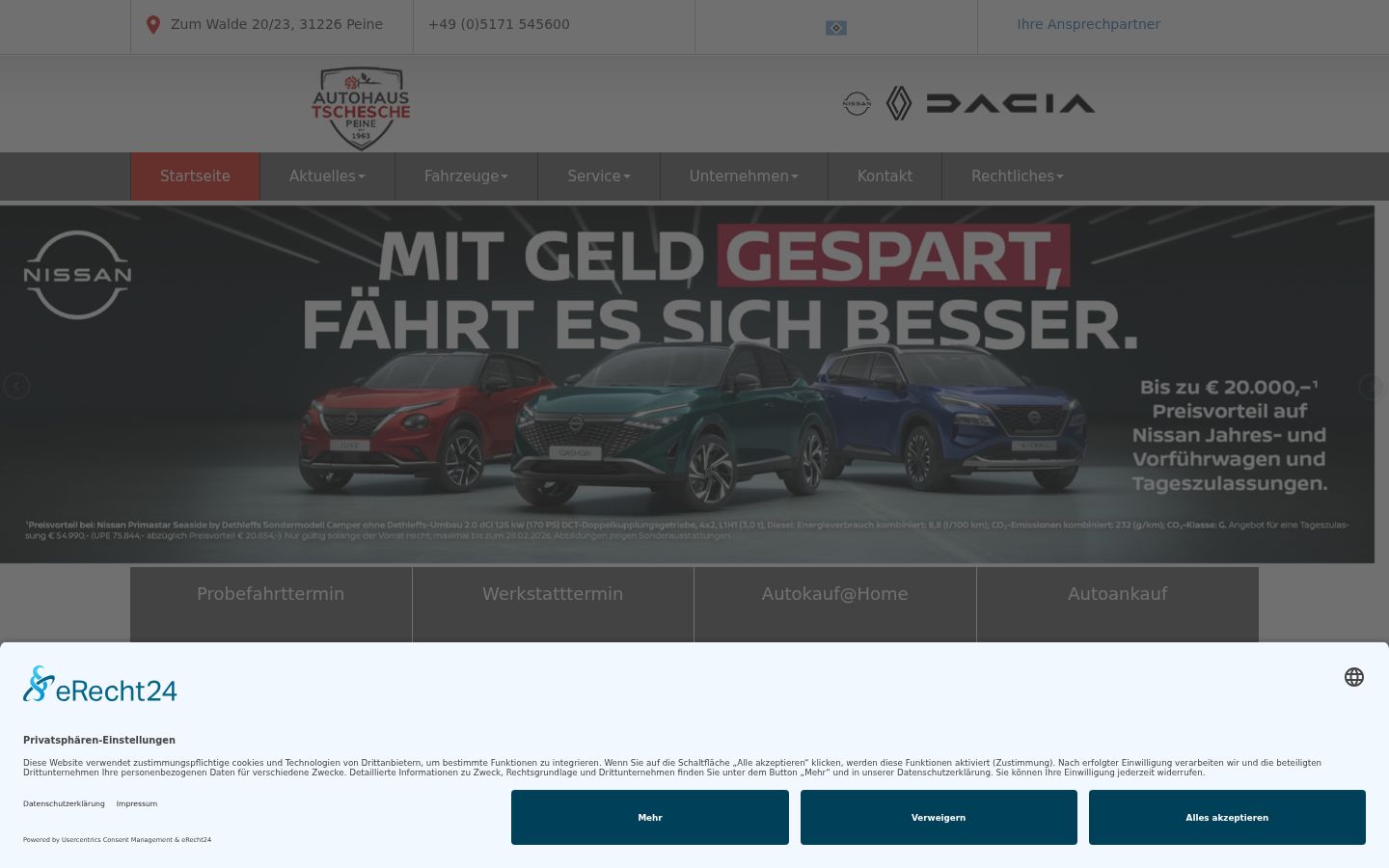Expand the Service dropdown menu

click(x=599, y=176)
